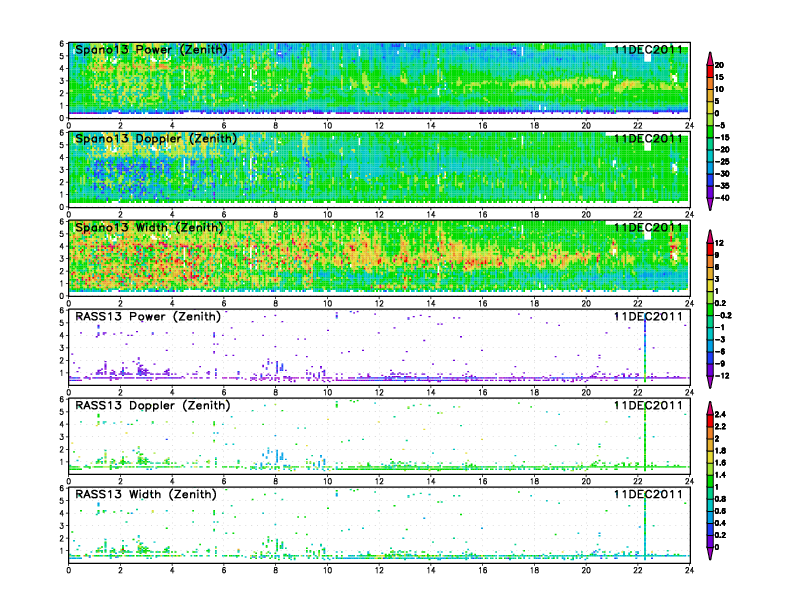Image resolution: width=792 pixels, height=612 pixels.
Task: Click the 11DEC2011 date in RASS13 Width panel
Action: pos(648,494)
